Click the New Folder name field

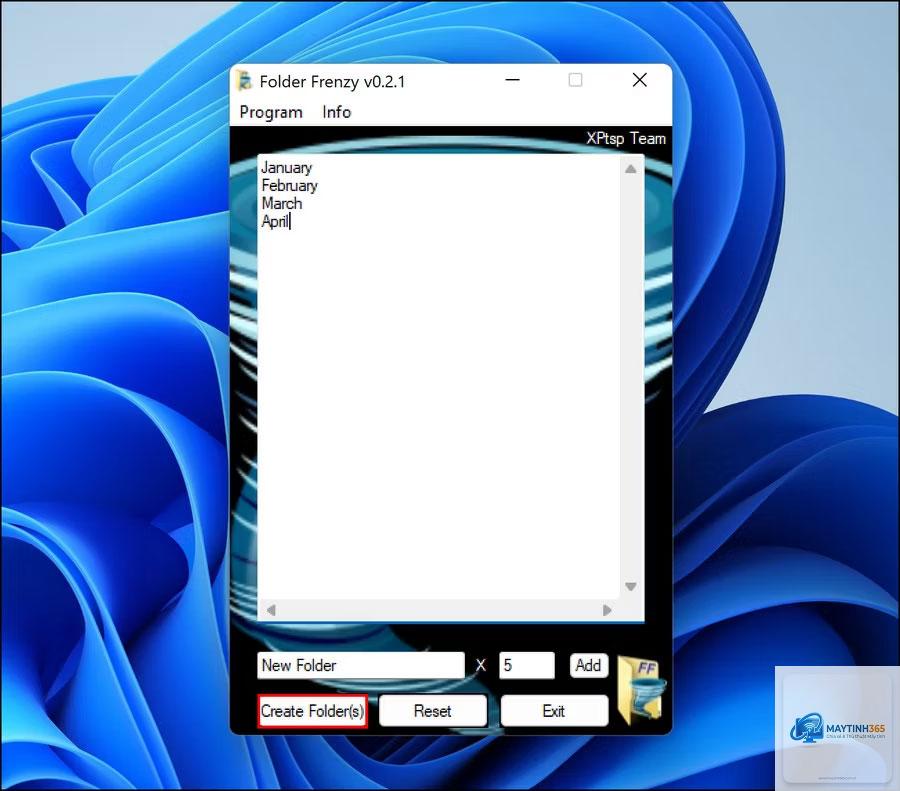[x=360, y=665]
